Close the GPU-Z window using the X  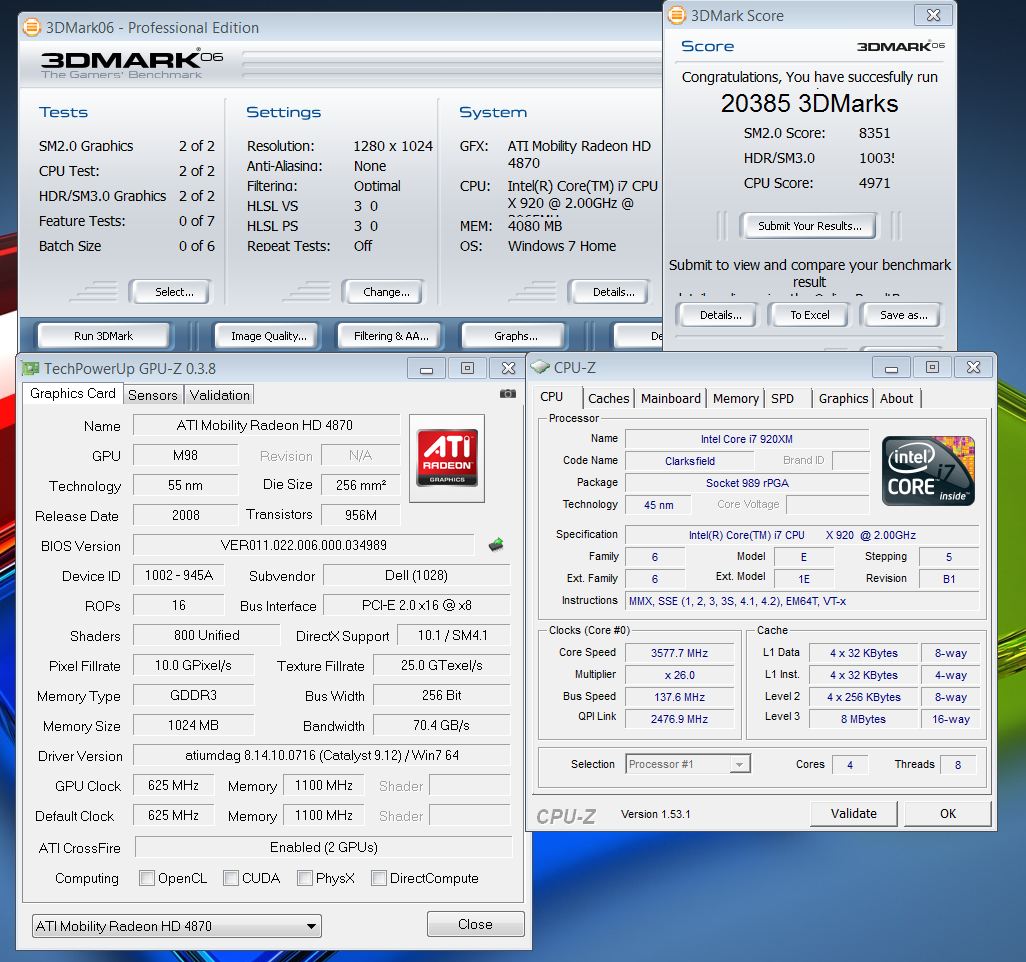tap(508, 368)
